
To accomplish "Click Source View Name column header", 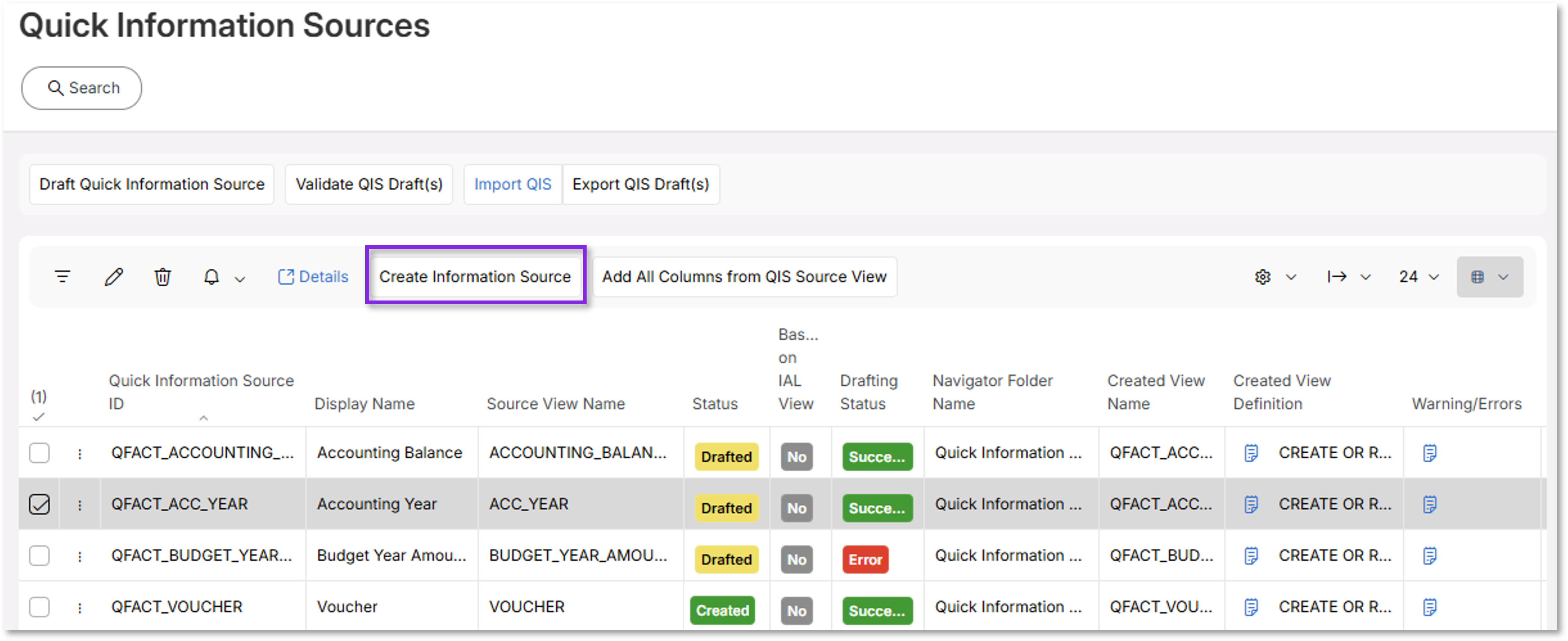I will tap(555, 404).
